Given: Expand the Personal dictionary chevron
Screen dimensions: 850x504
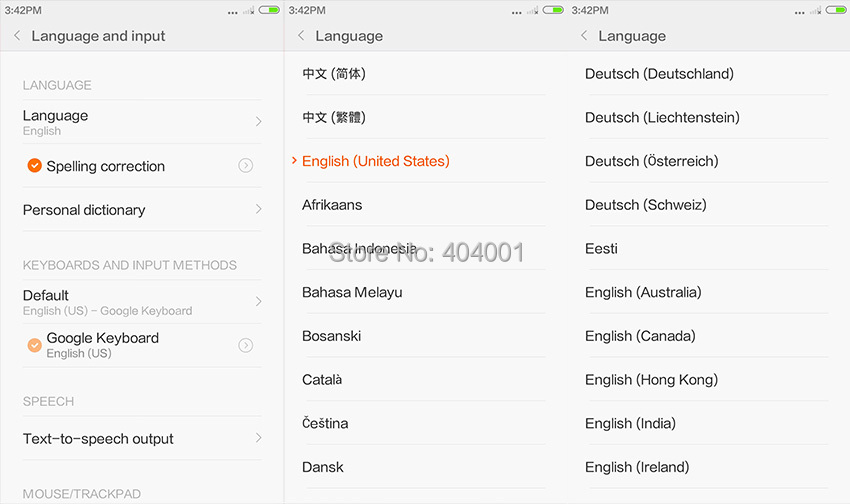Looking at the screenshot, I should point(258,210).
